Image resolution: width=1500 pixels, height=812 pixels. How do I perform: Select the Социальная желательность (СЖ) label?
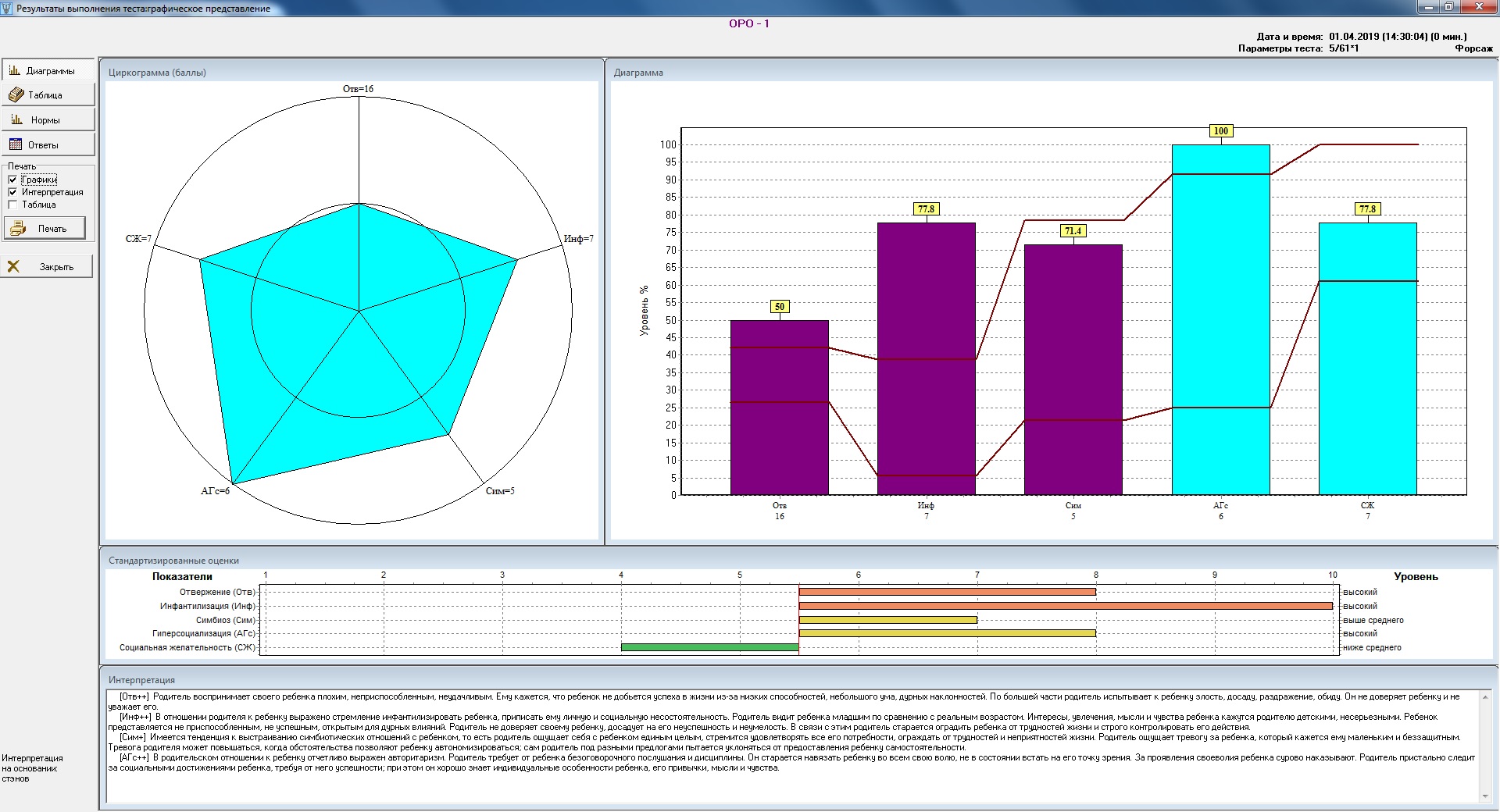[x=187, y=647]
